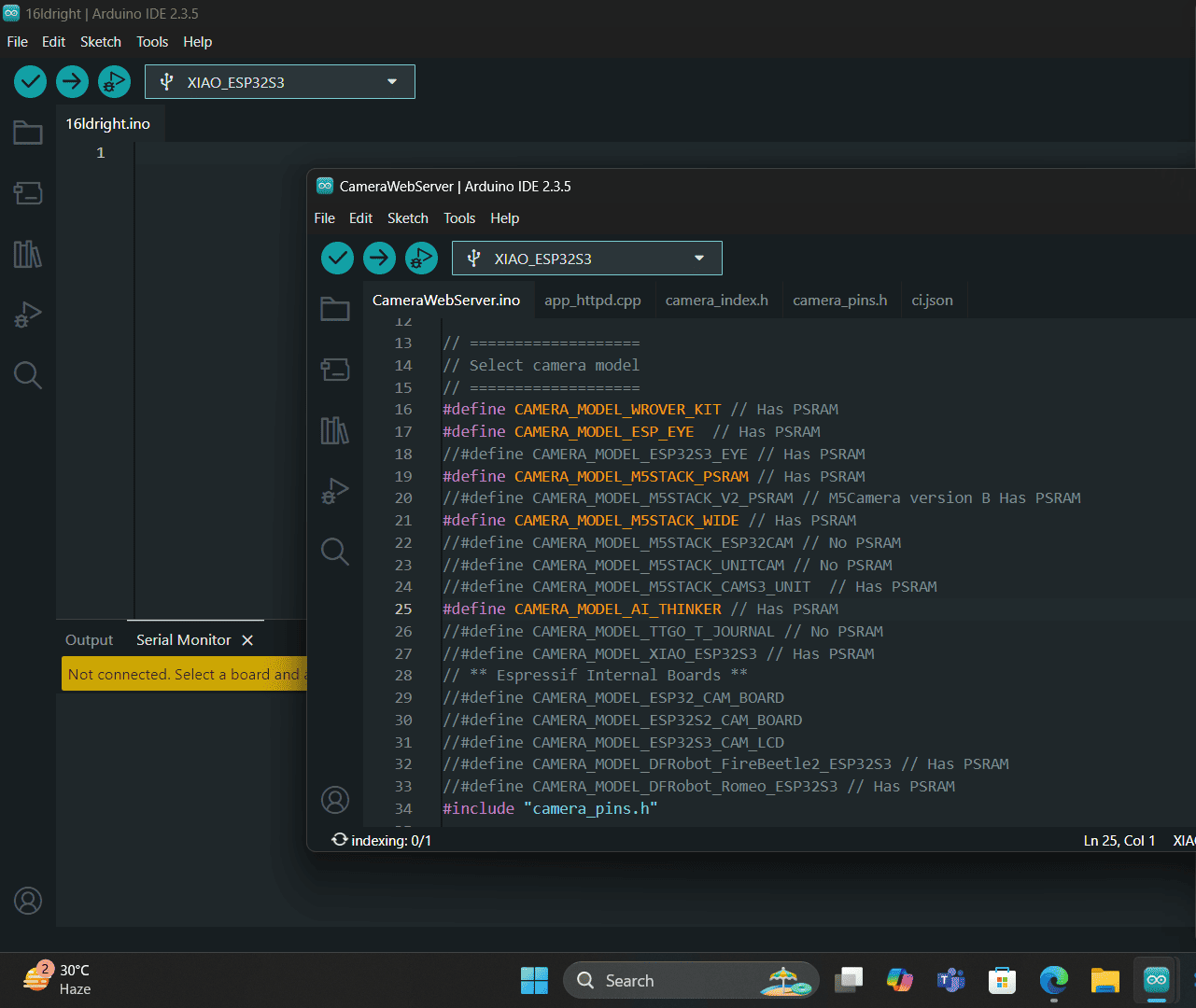Open File menu in CameraWebServer window

tap(325, 218)
